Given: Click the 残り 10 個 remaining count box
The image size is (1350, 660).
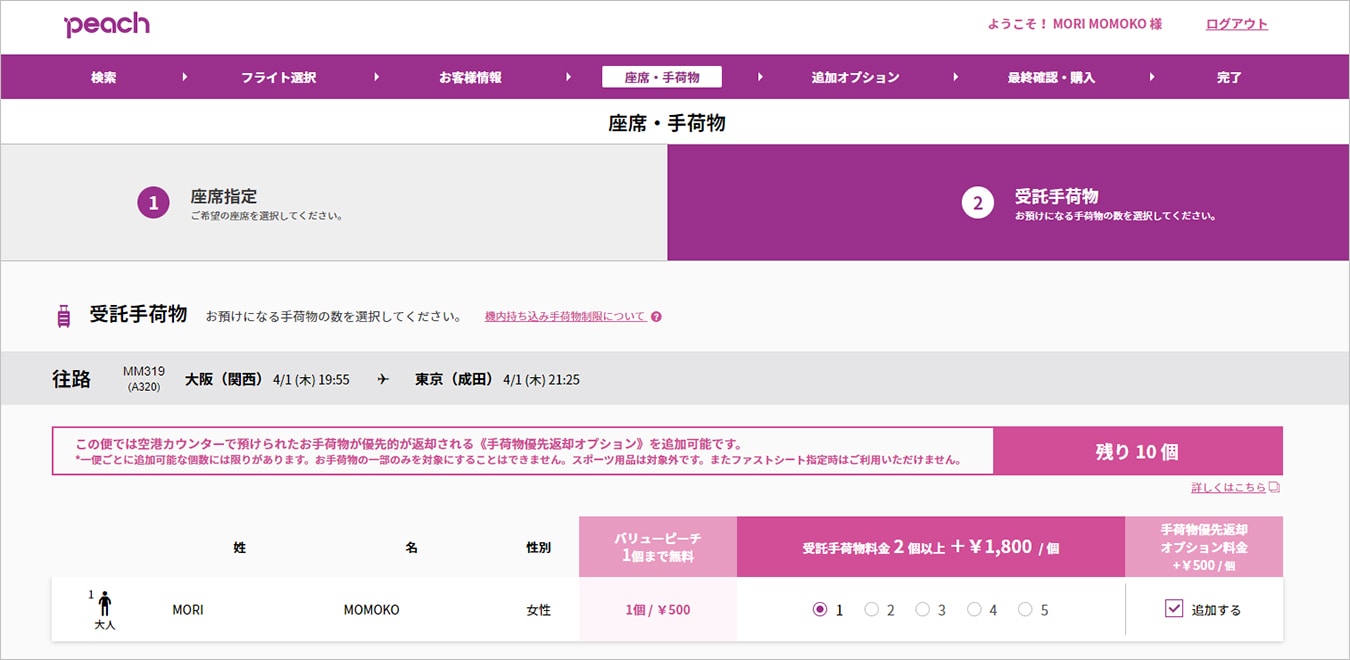Looking at the screenshot, I should pyautogui.click(x=1138, y=451).
